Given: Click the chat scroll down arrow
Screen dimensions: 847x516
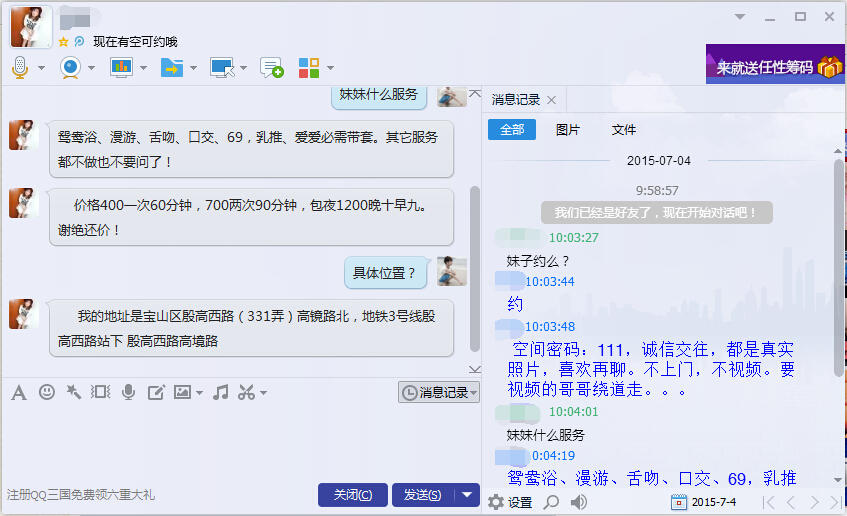Looking at the screenshot, I should pyautogui.click(x=475, y=370).
